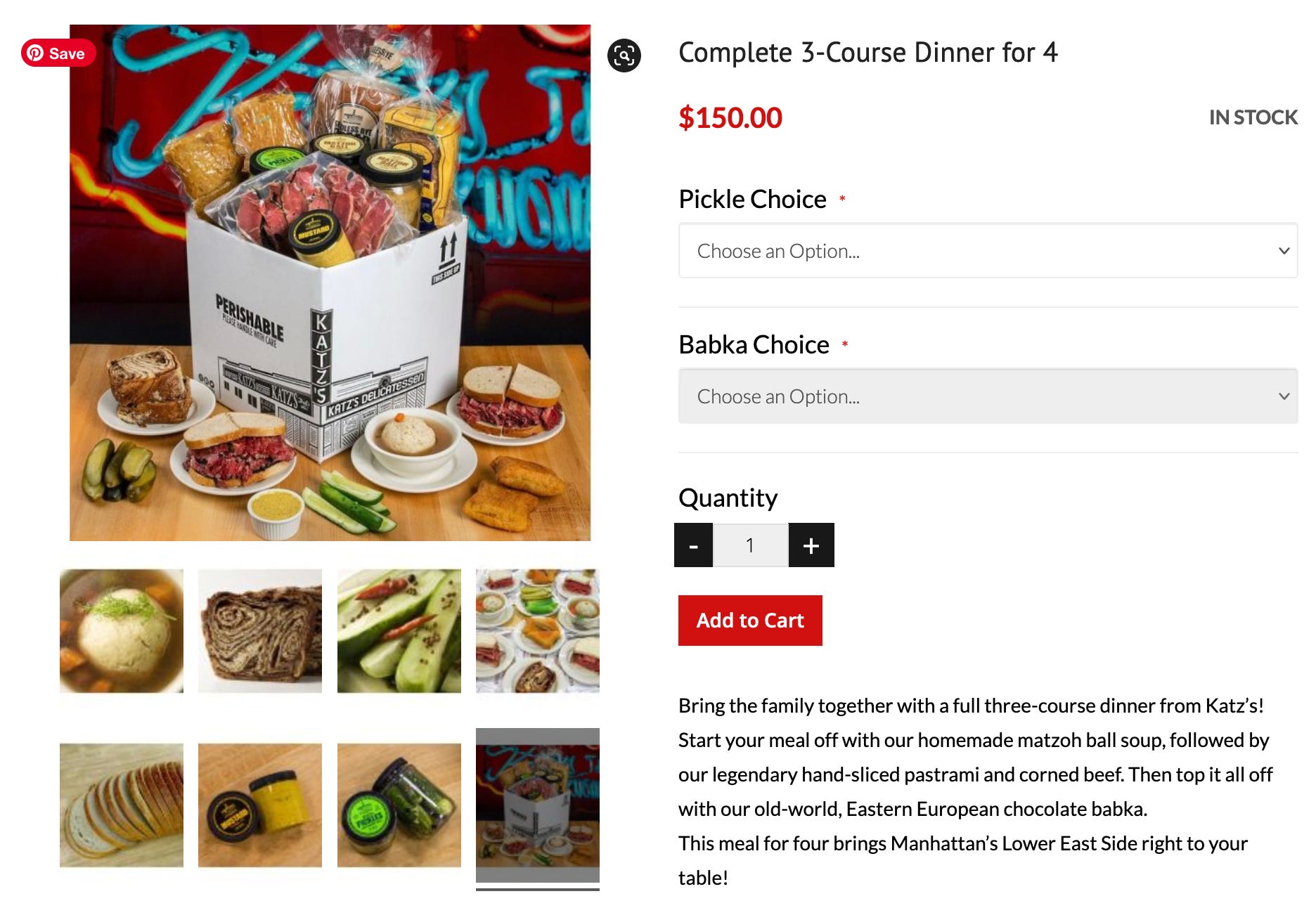The height and width of the screenshot is (915, 1316).
Task: Increase quantity with the plus button
Action: pos(811,545)
